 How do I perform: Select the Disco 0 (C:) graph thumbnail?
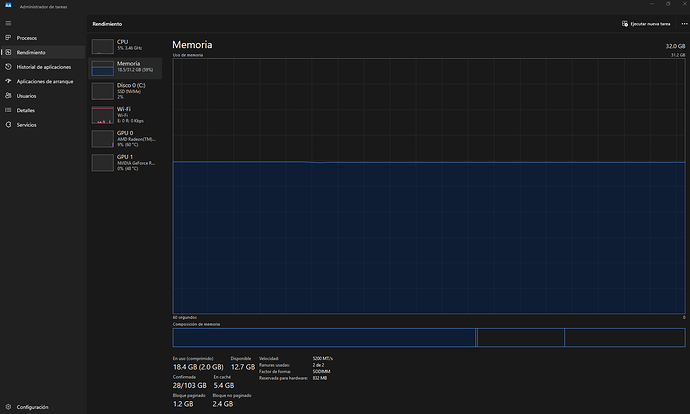pyautogui.click(x=103, y=92)
